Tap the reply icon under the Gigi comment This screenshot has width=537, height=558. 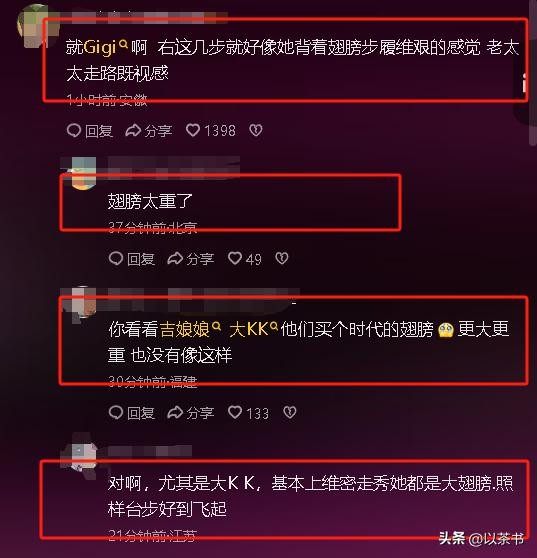click(74, 130)
